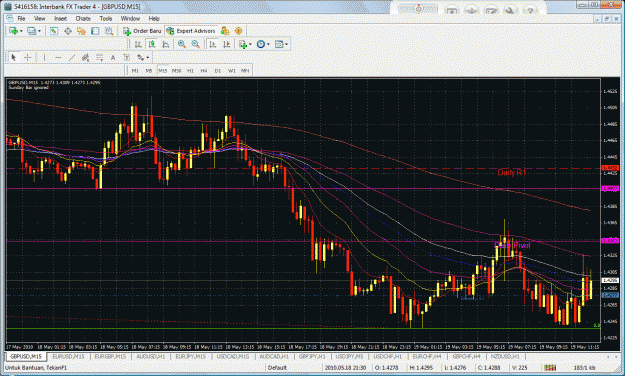Toggle the Expert Advisors button
This screenshot has height=376, width=625.
[x=191, y=31]
